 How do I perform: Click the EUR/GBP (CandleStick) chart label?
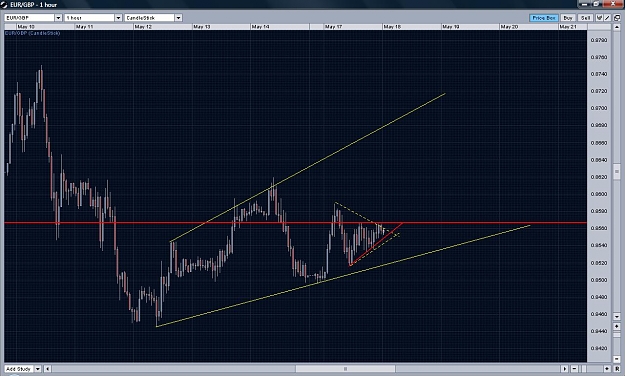32,33
